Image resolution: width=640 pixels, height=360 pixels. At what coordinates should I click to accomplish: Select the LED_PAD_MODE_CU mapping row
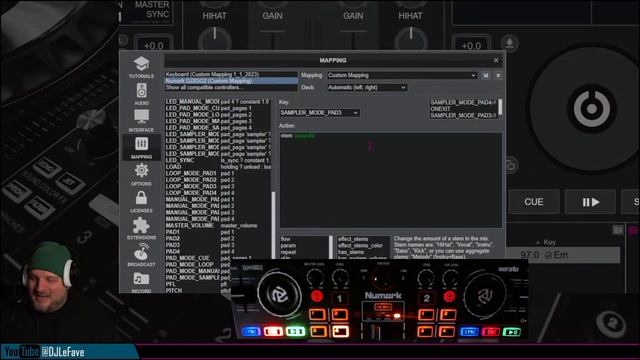pyautogui.click(x=218, y=108)
